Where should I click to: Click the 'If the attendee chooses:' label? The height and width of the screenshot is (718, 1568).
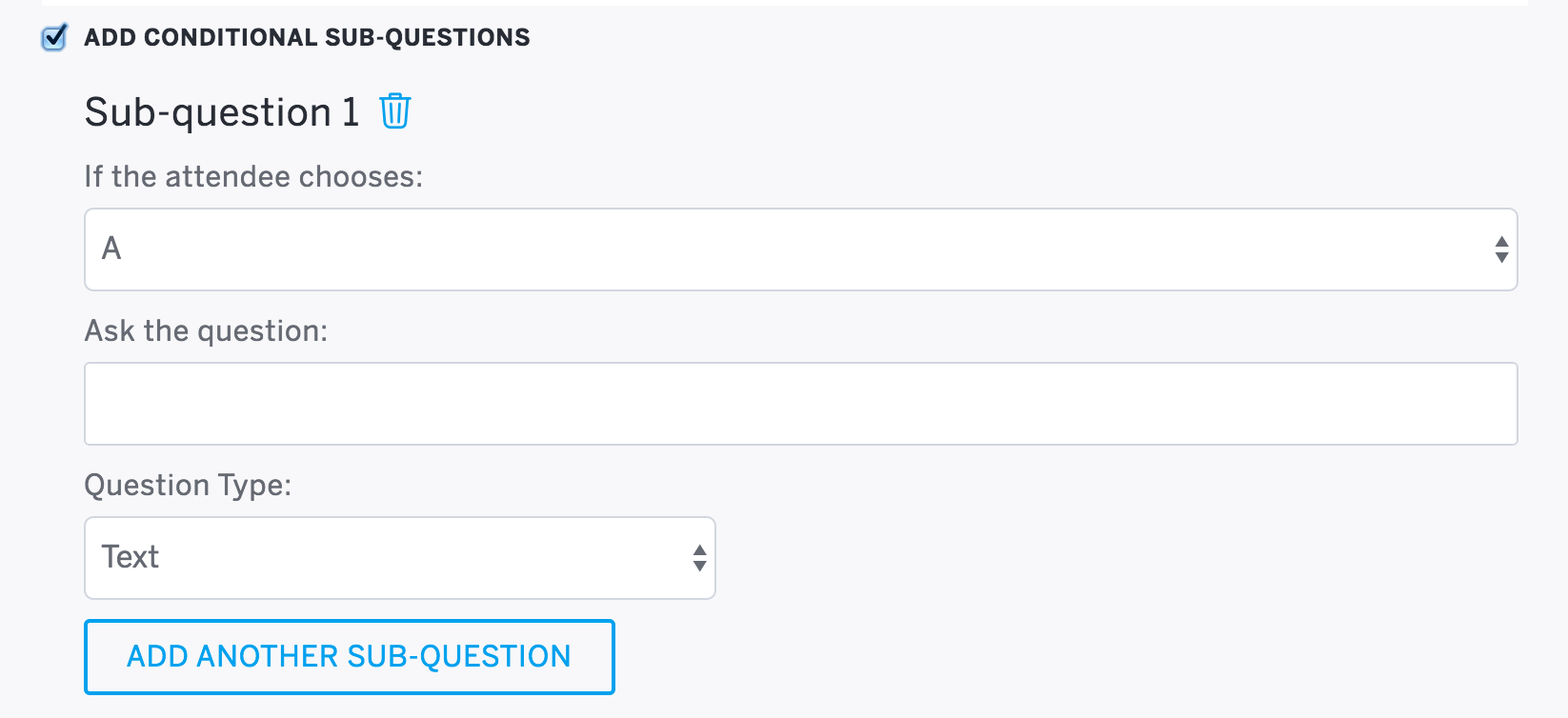click(253, 177)
